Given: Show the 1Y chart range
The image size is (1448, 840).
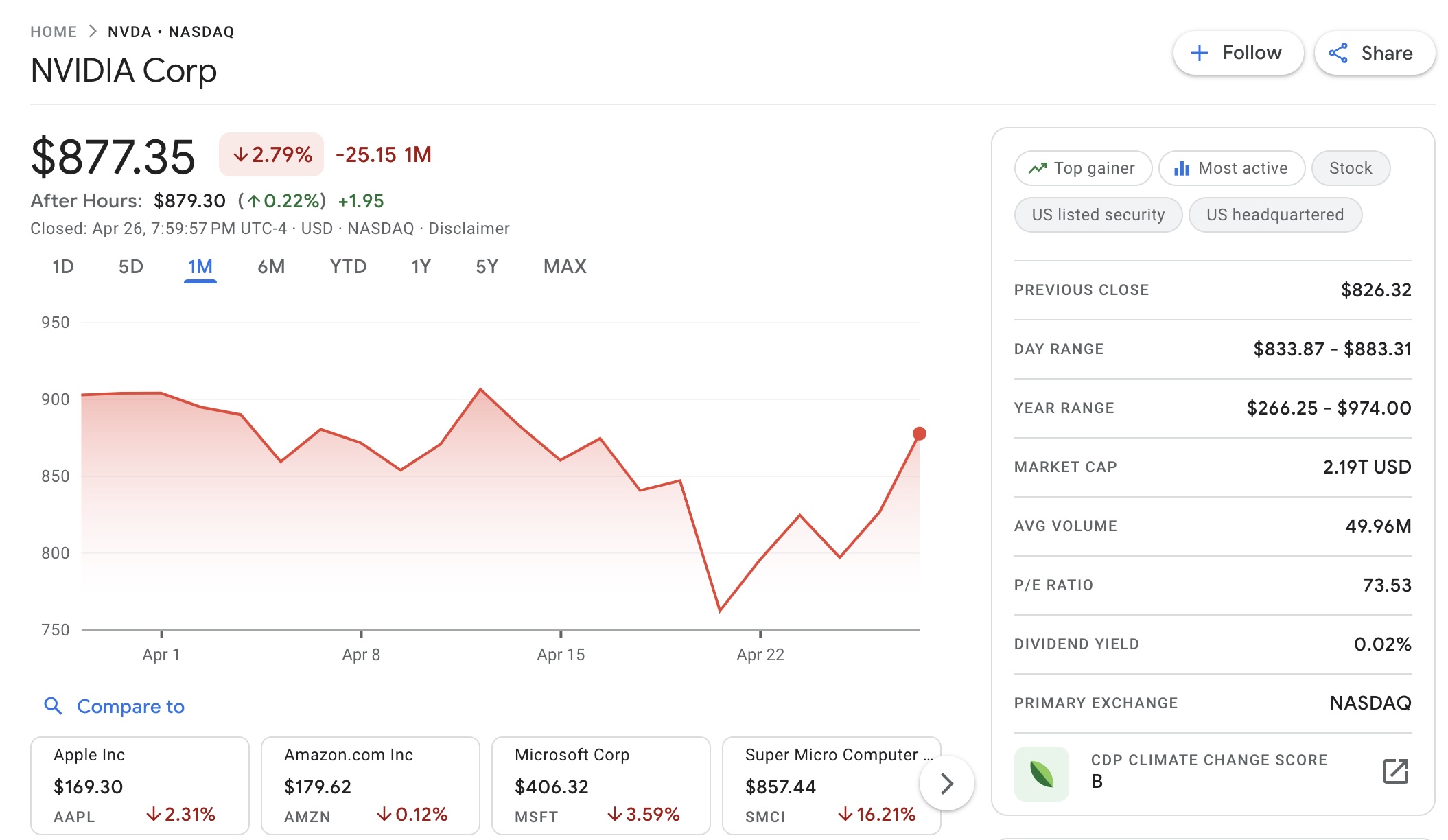Looking at the screenshot, I should [421, 266].
